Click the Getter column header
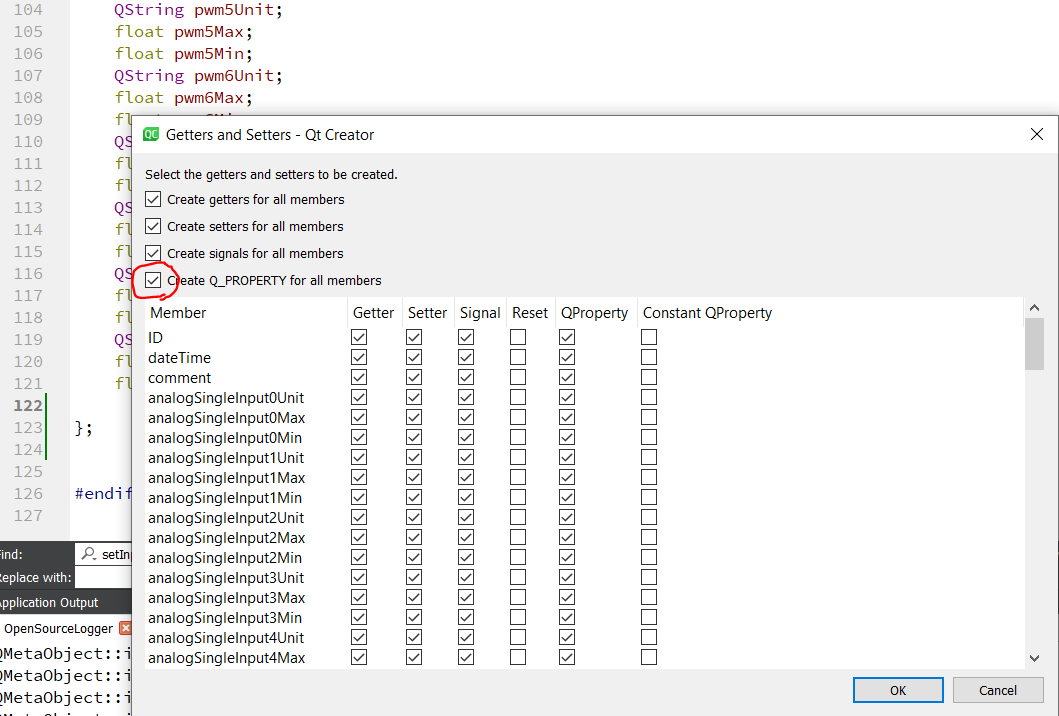 (374, 313)
